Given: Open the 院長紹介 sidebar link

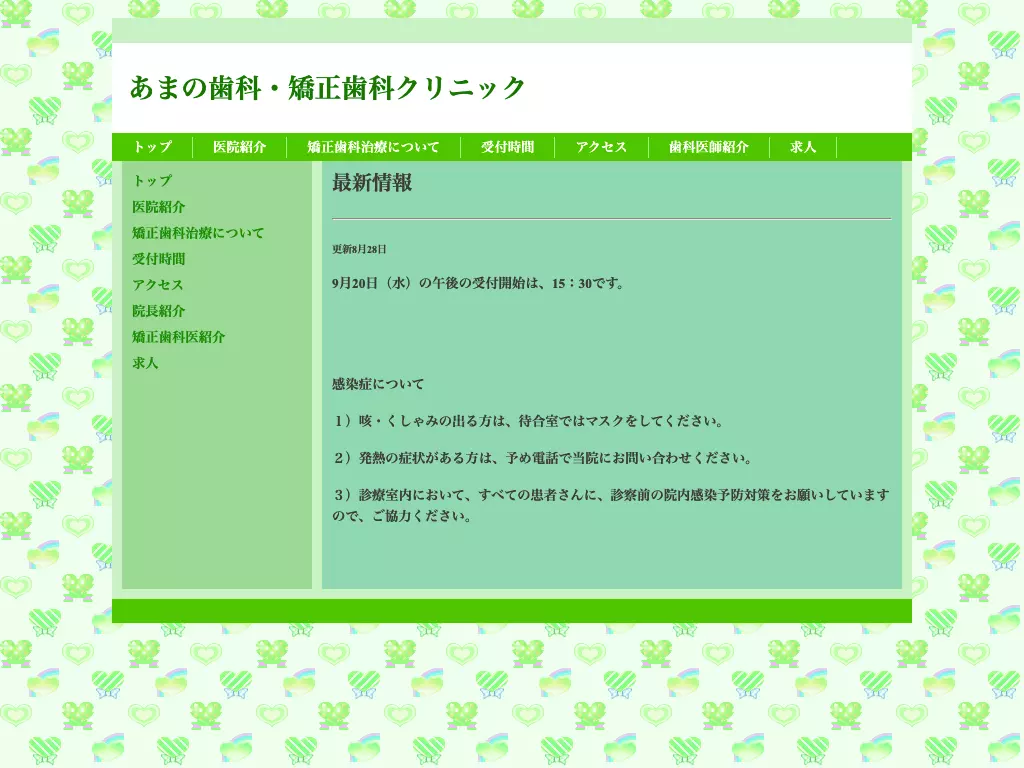Looking at the screenshot, I should 159,311.
